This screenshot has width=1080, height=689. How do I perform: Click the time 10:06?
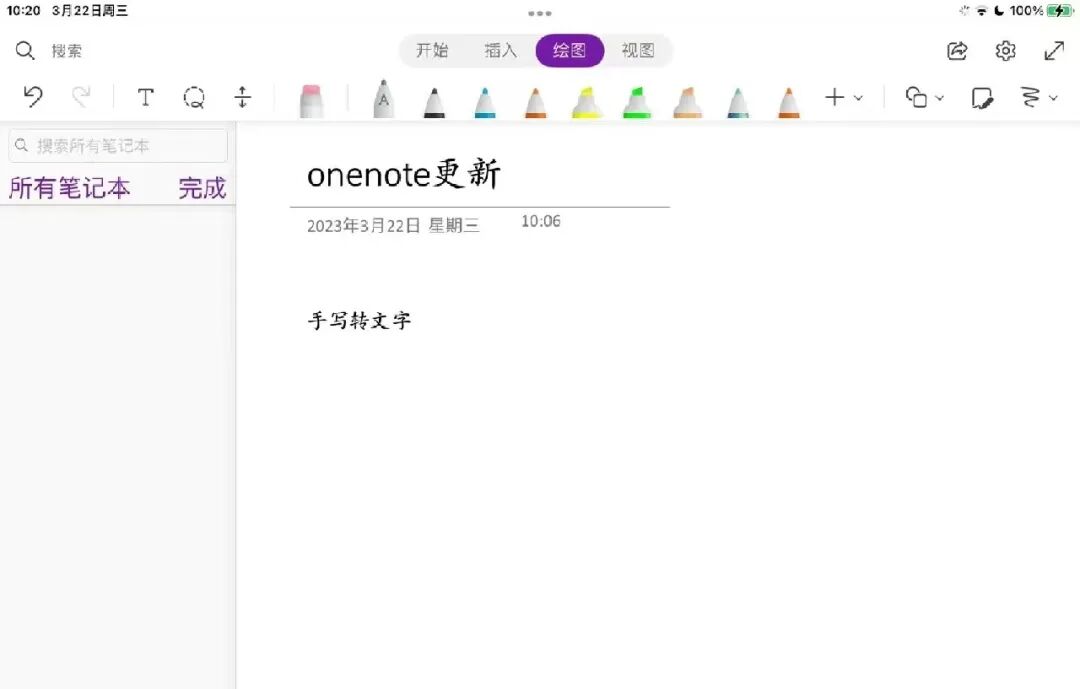click(x=541, y=221)
